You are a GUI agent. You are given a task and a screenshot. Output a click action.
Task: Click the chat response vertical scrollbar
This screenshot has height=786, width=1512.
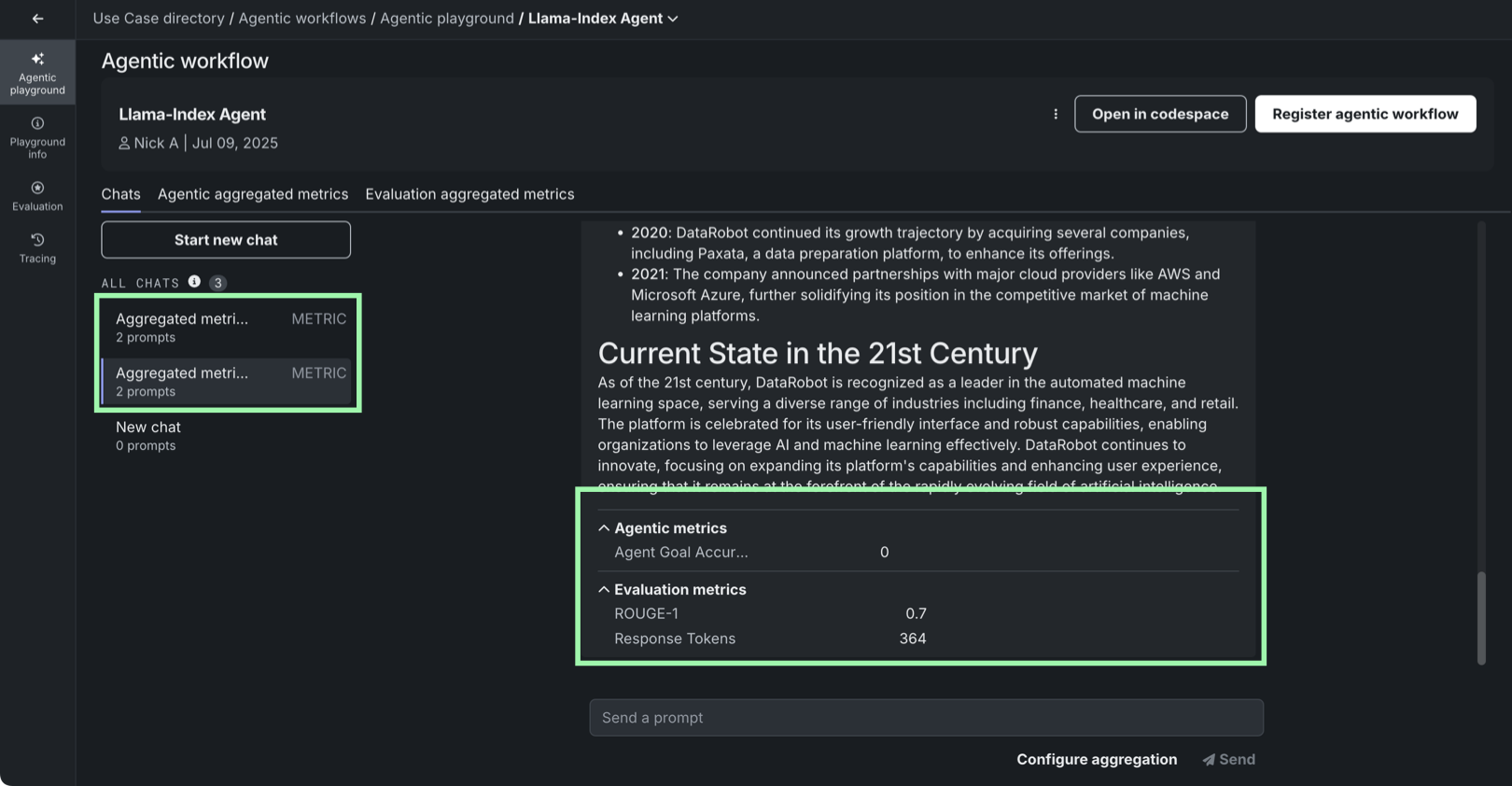1481,618
